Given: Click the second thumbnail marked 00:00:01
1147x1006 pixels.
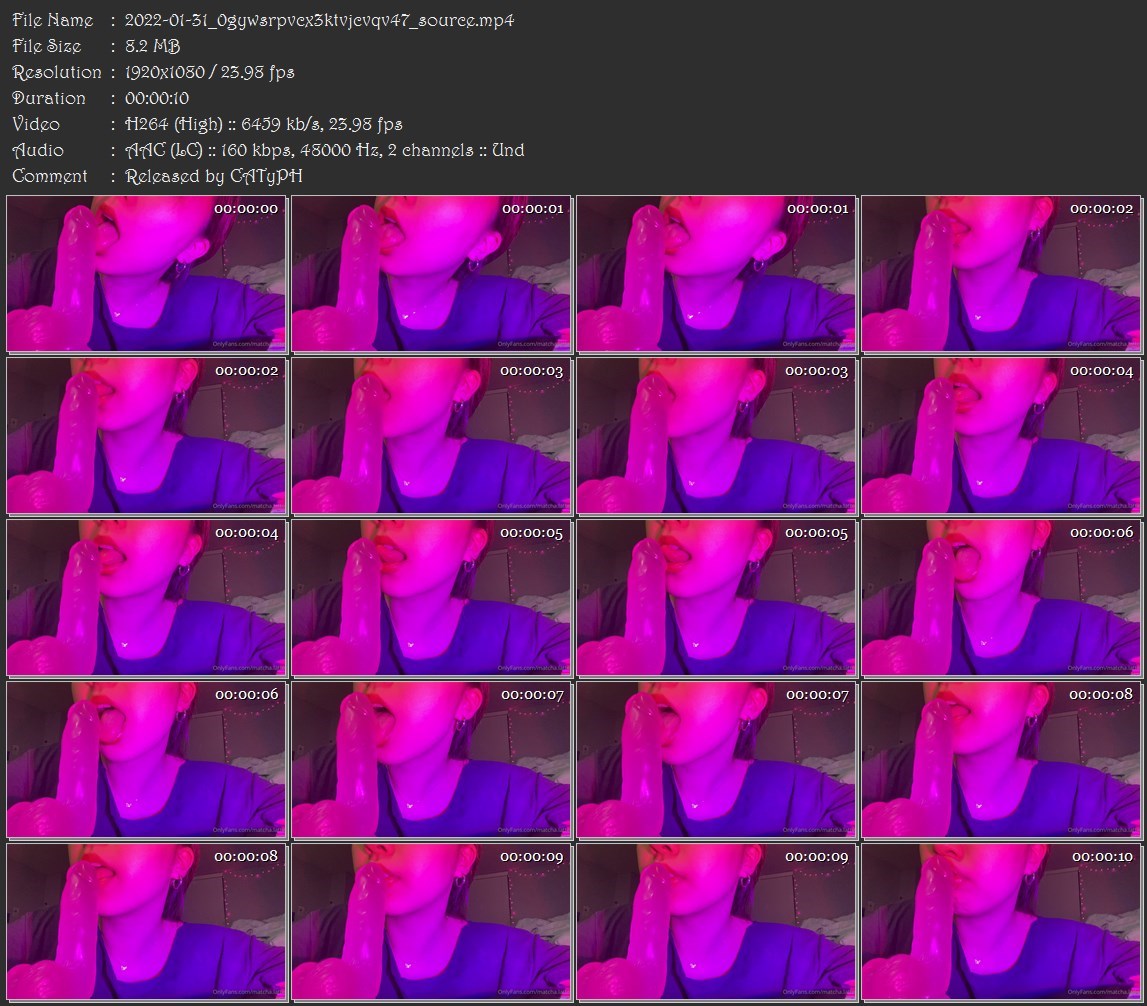Looking at the screenshot, I should tap(716, 274).
